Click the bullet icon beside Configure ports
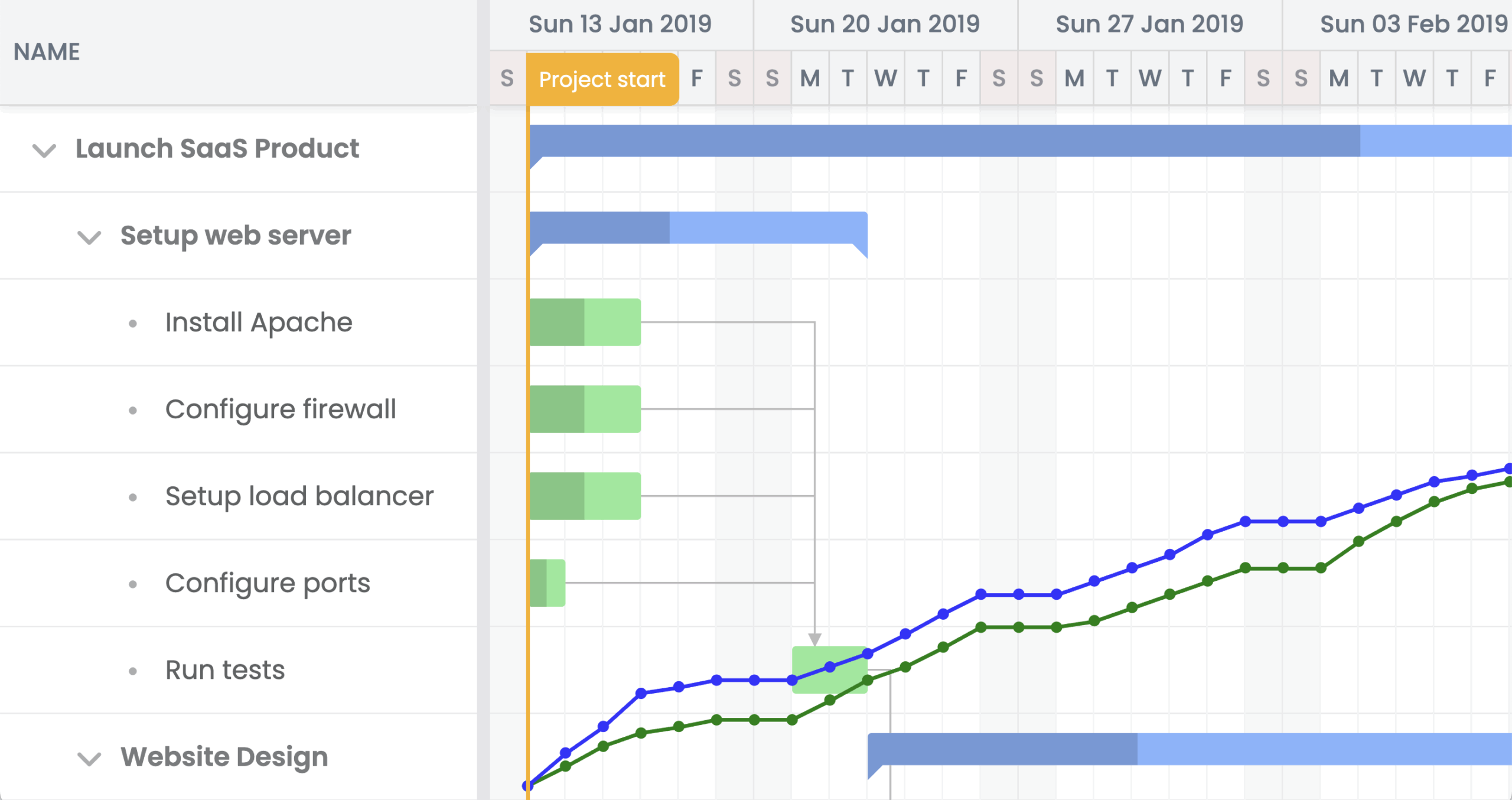Viewport: 1512px width, 800px height. [x=133, y=583]
